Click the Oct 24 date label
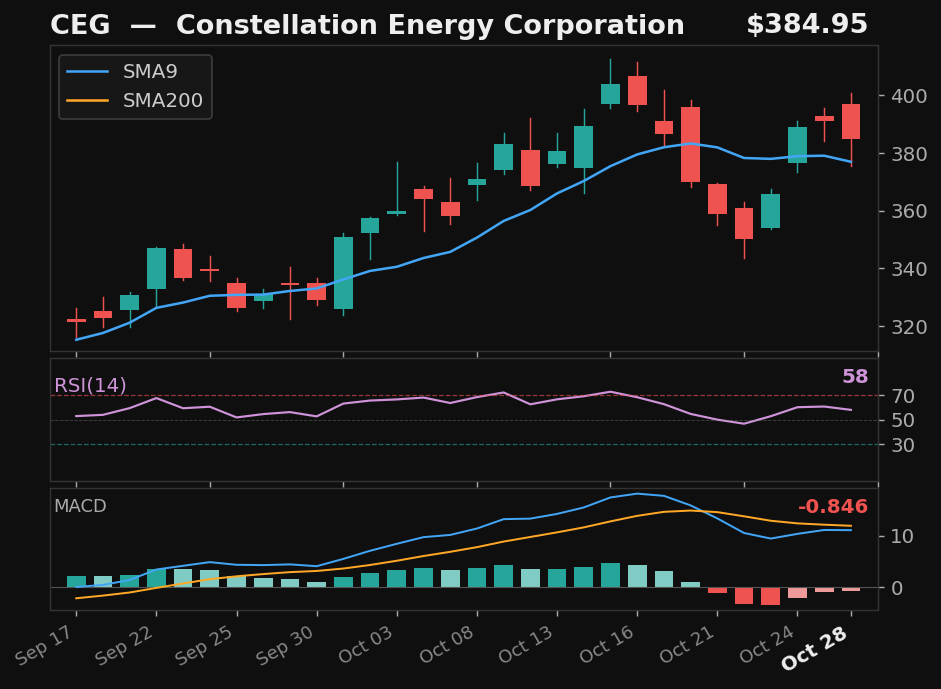 (766, 645)
